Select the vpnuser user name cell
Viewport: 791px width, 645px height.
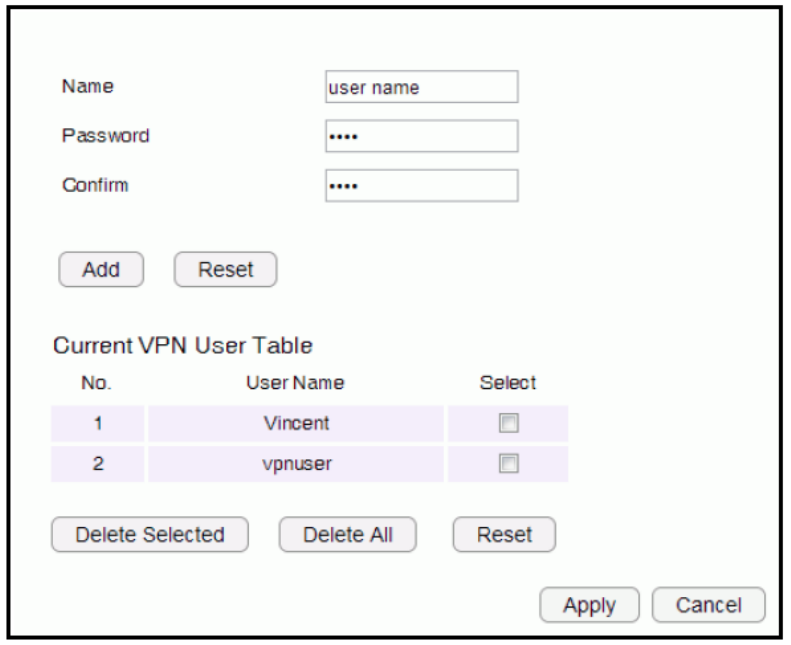295,463
